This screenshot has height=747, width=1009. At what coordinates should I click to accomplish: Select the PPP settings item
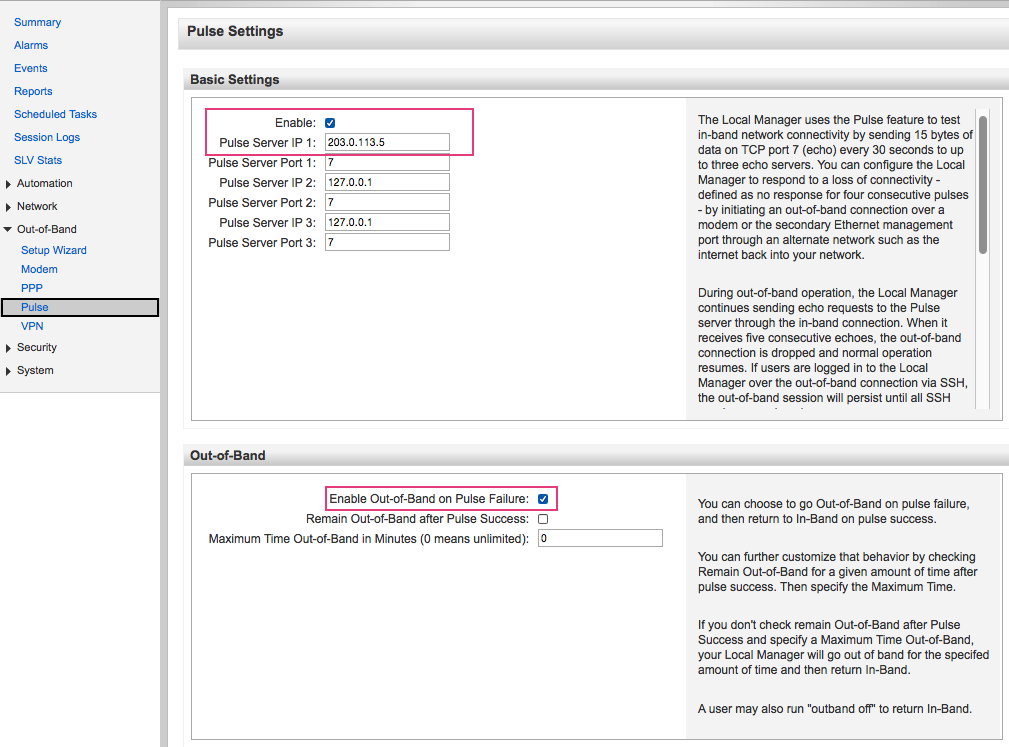point(32,288)
